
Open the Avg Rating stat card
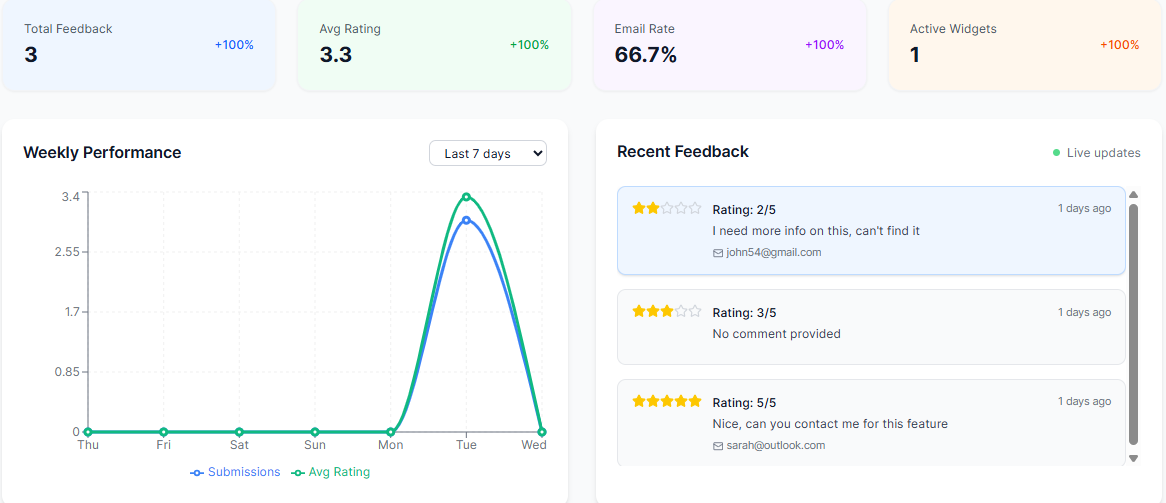(x=434, y=45)
